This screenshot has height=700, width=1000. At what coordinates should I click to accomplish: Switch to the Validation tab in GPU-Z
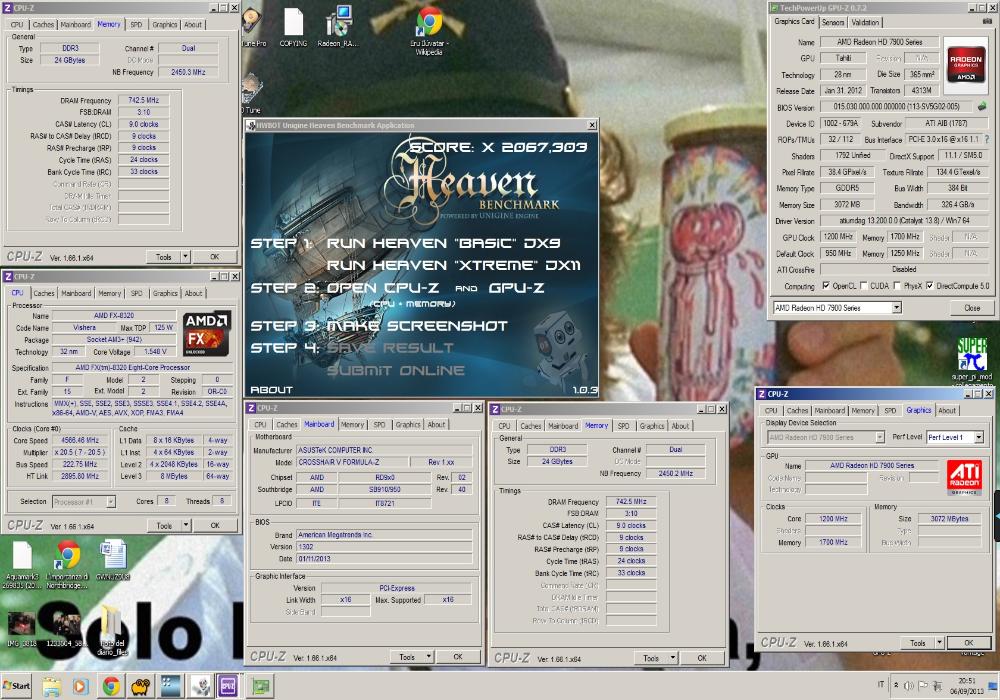point(865,22)
